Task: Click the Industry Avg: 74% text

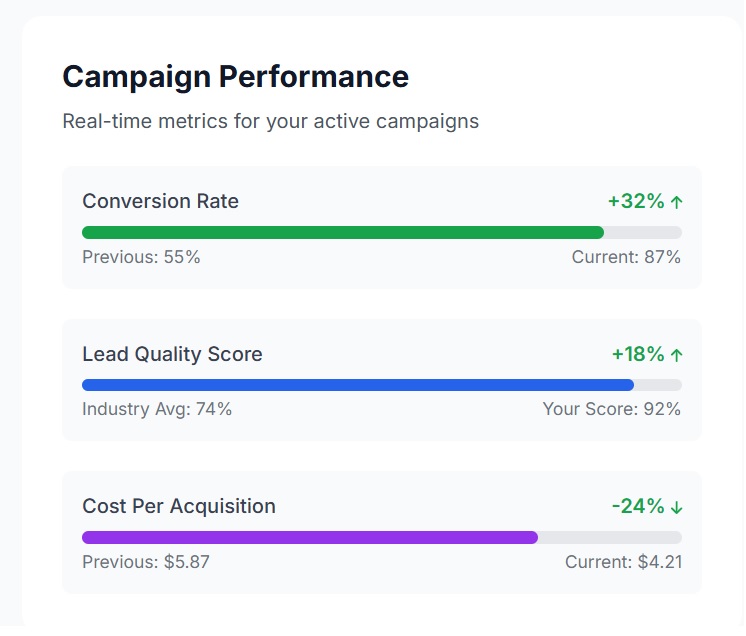Action: (x=157, y=409)
